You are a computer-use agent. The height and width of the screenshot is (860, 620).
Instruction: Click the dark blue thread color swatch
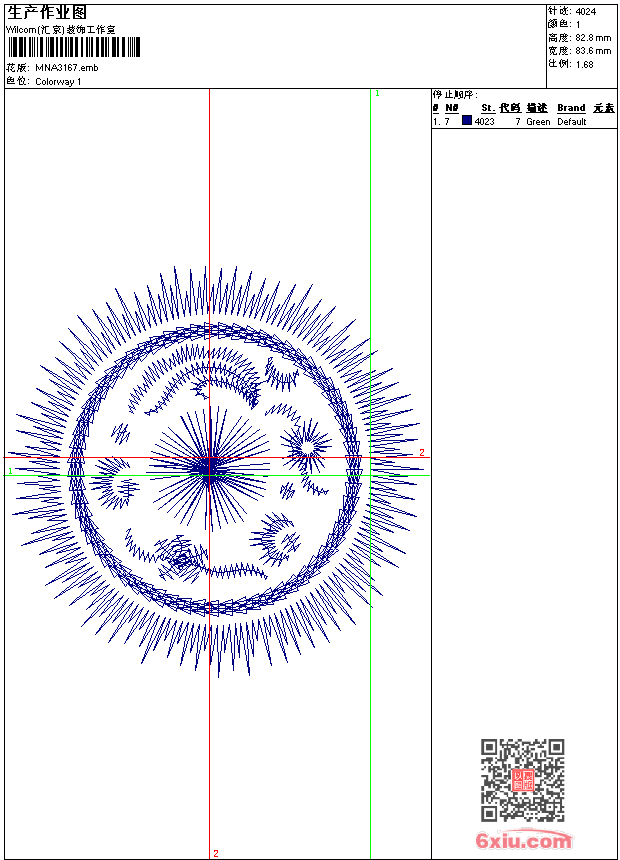(466, 120)
